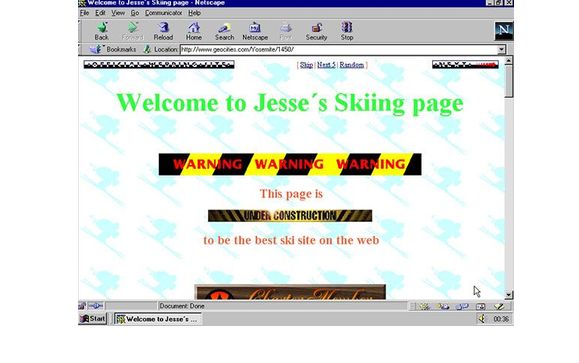579x363 pixels.
Task: Open Newsgroups from the component bar
Action: (x=462, y=306)
